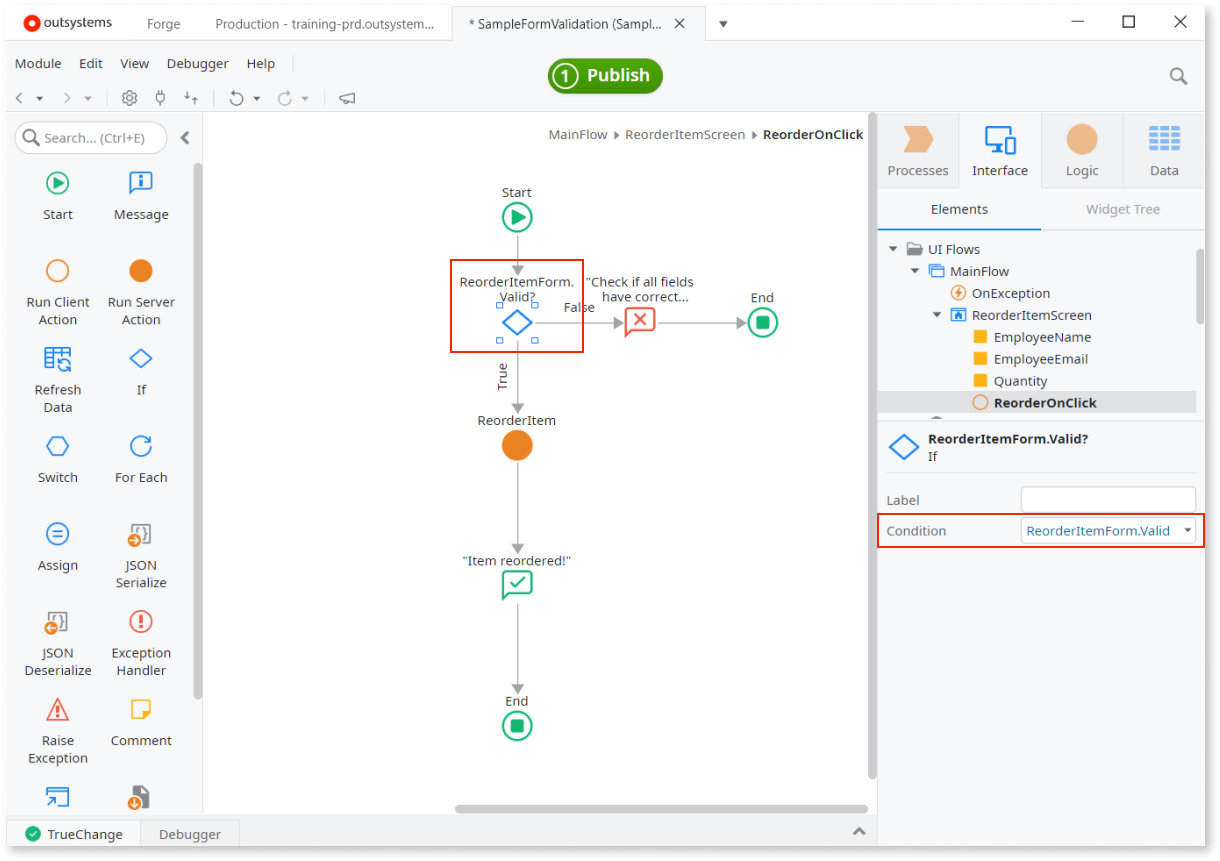Click the Refresh Data tool
This screenshot has width=1220, height=861.
click(x=57, y=379)
